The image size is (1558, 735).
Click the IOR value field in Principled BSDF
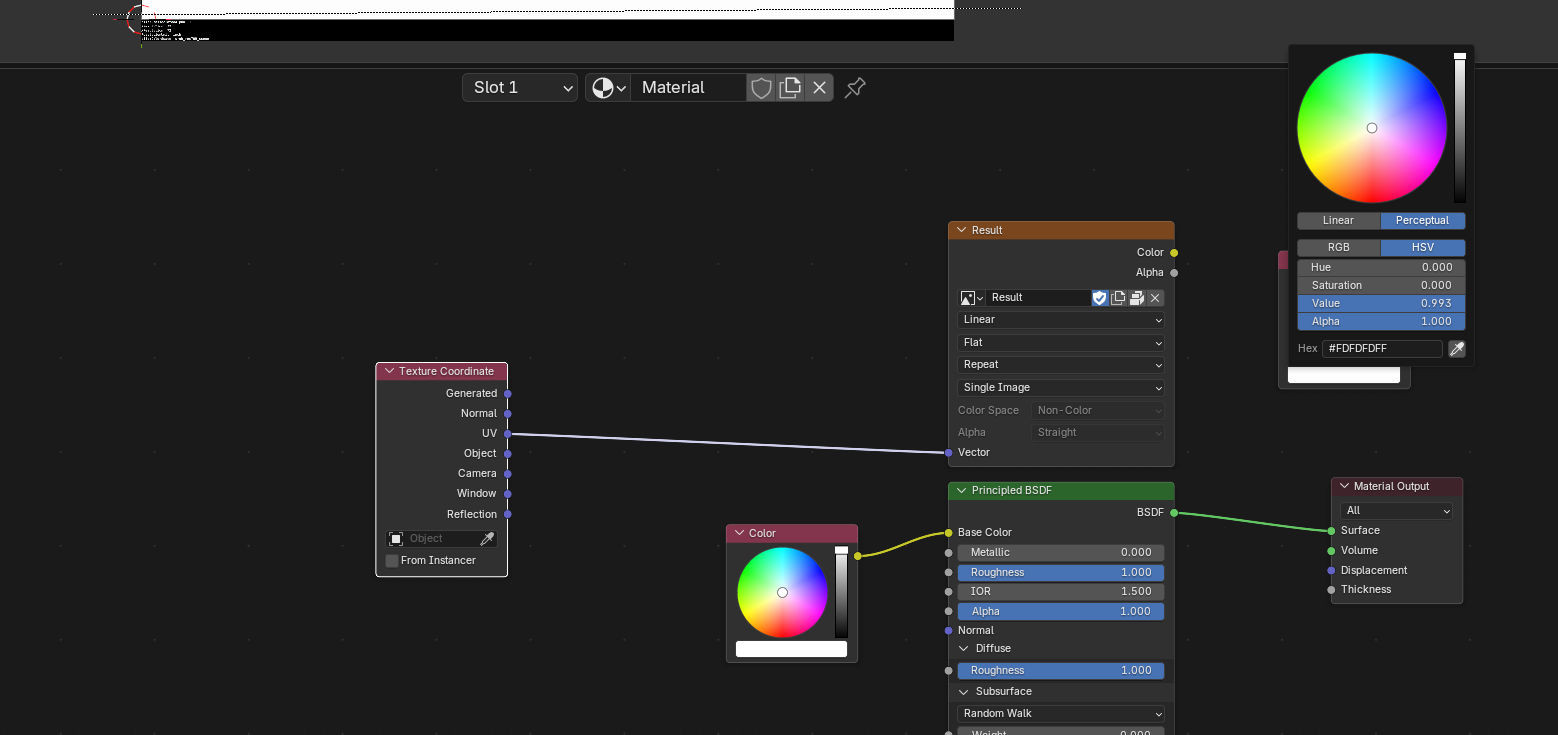tap(1061, 592)
